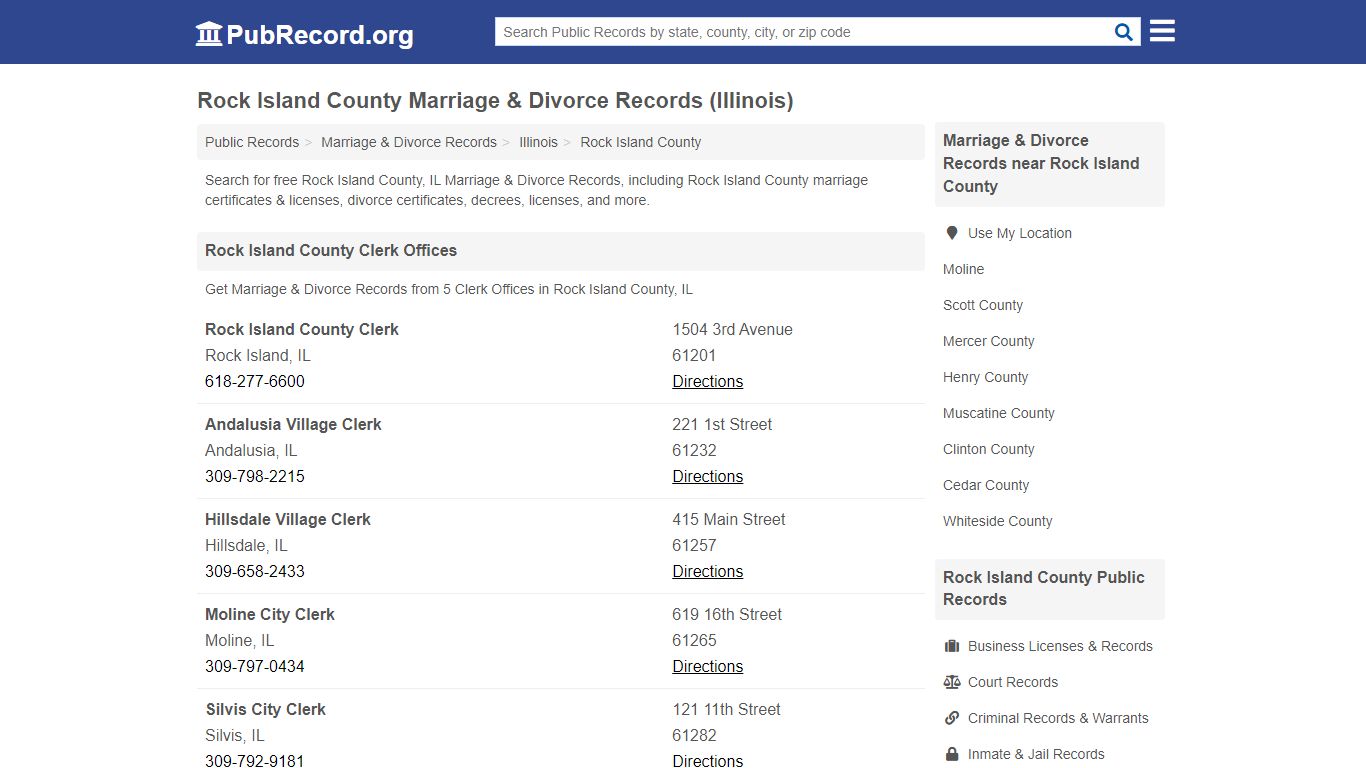
Task: Open Court Records link
Action: pyautogui.click(x=1013, y=682)
